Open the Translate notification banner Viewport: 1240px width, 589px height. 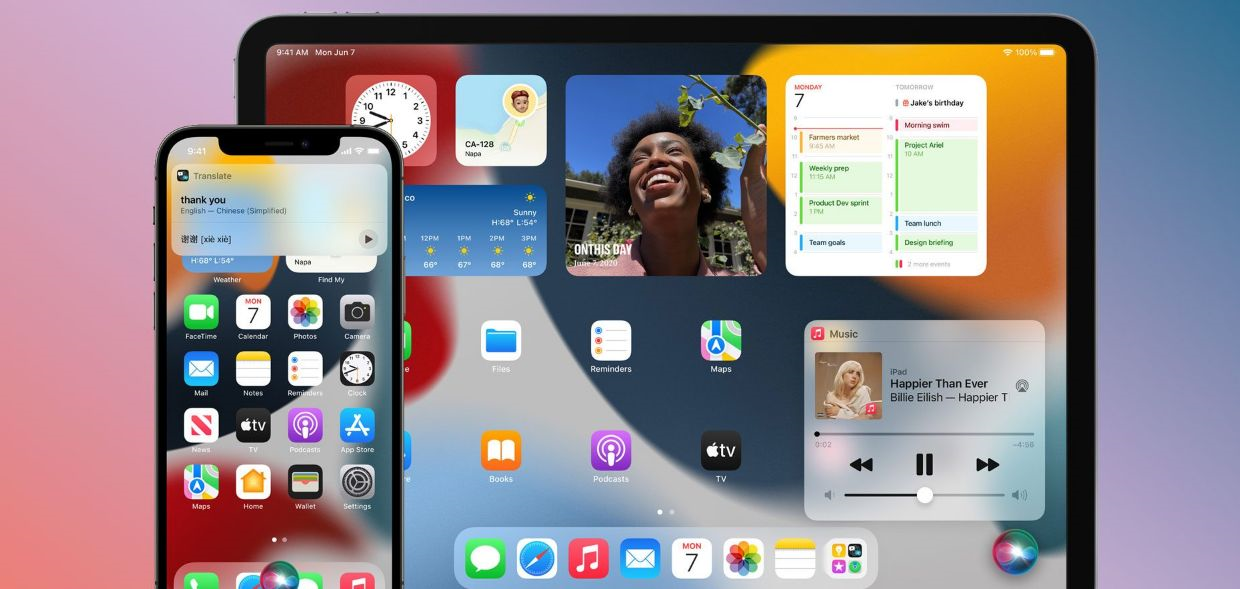coord(279,209)
